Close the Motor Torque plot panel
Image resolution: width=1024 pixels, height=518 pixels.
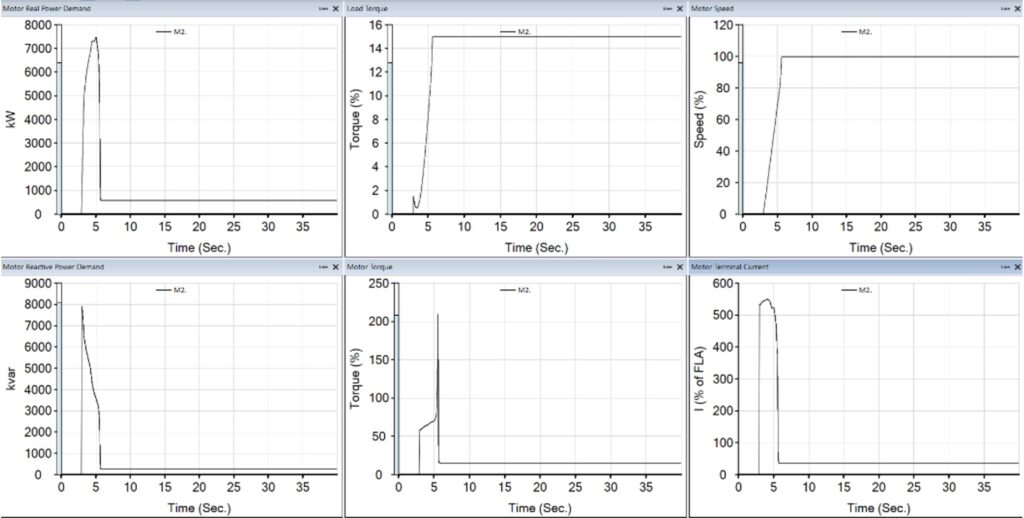point(678,267)
